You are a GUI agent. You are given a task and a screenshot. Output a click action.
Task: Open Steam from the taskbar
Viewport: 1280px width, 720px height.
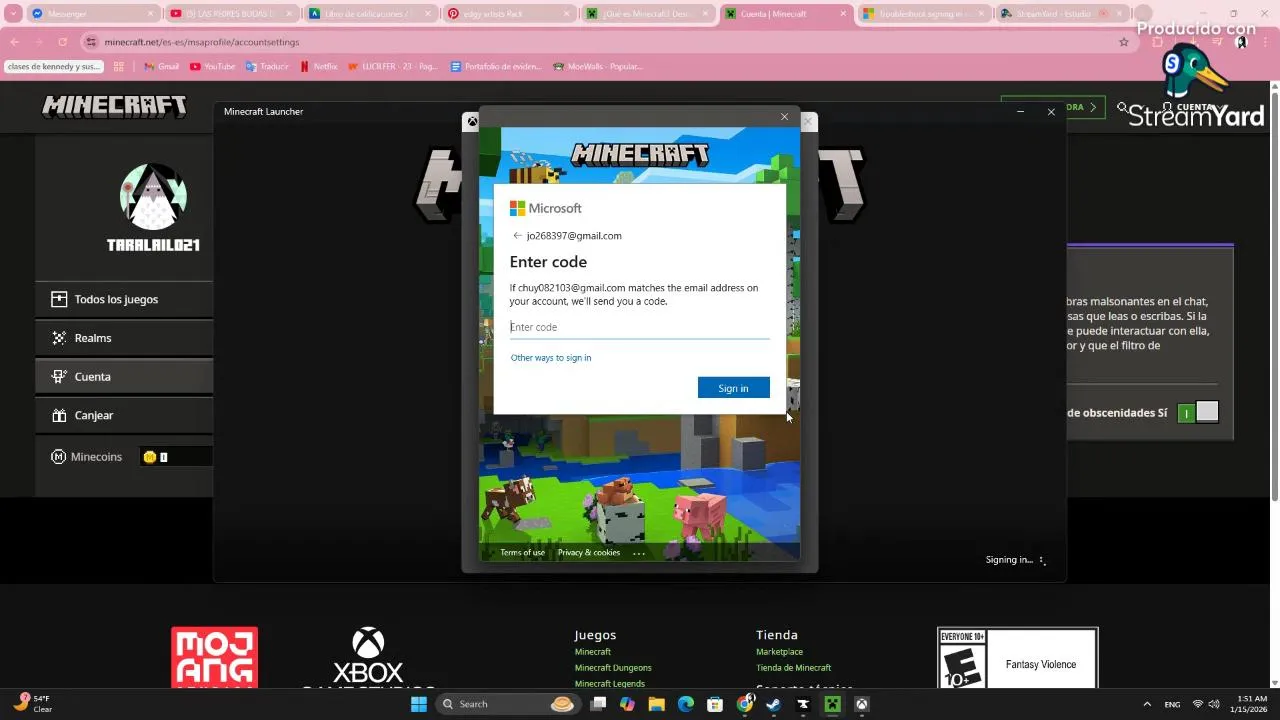pyautogui.click(x=773, y=704)
